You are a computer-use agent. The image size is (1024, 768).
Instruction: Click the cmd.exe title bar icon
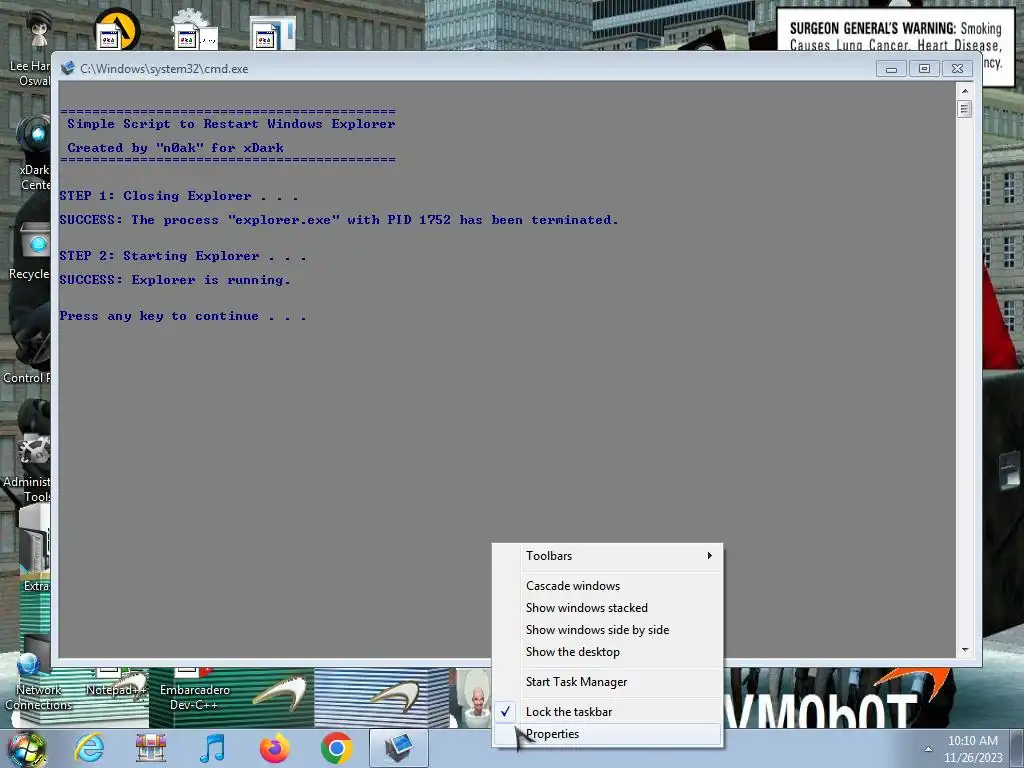pos(67,69)
